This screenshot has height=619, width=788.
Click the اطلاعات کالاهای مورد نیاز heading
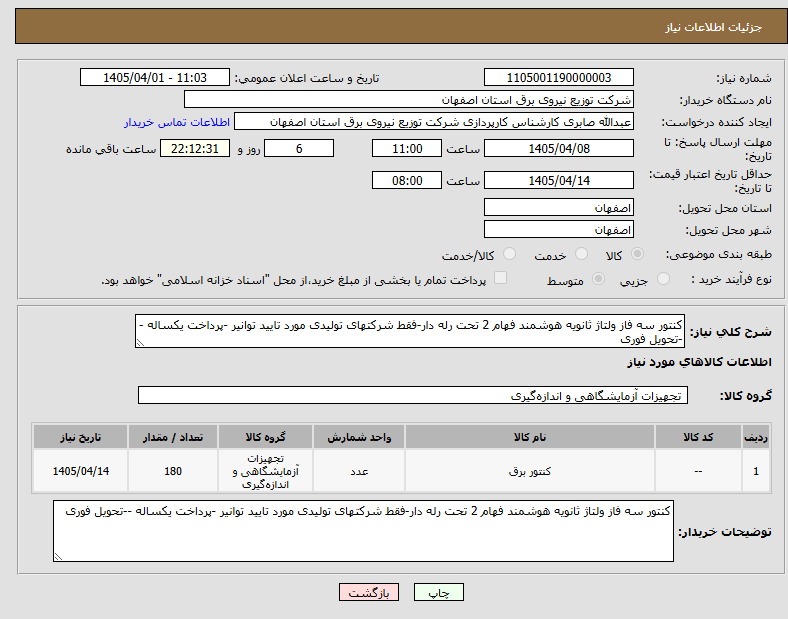click(699, 362)
